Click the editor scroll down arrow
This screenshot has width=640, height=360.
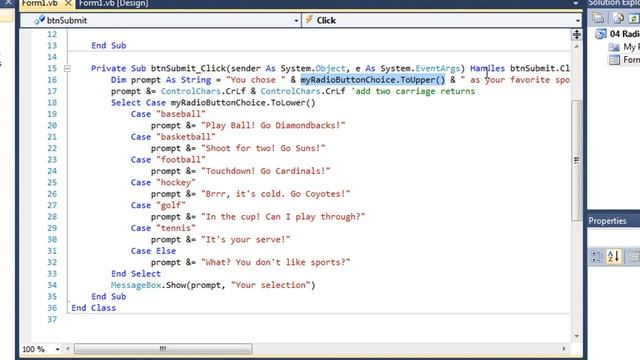(576, 336)
